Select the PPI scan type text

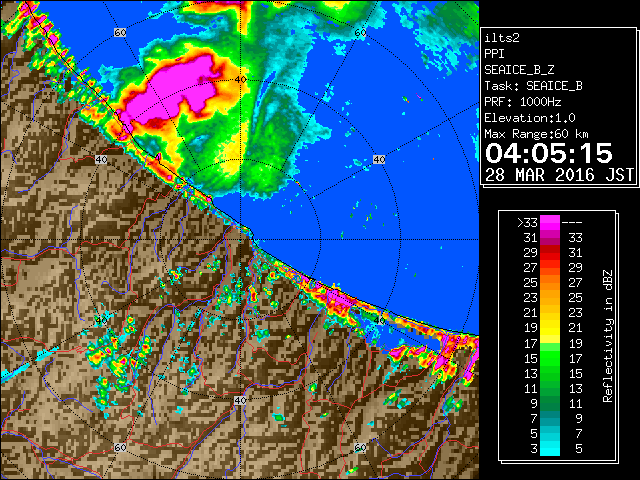(x=494, y=54)
